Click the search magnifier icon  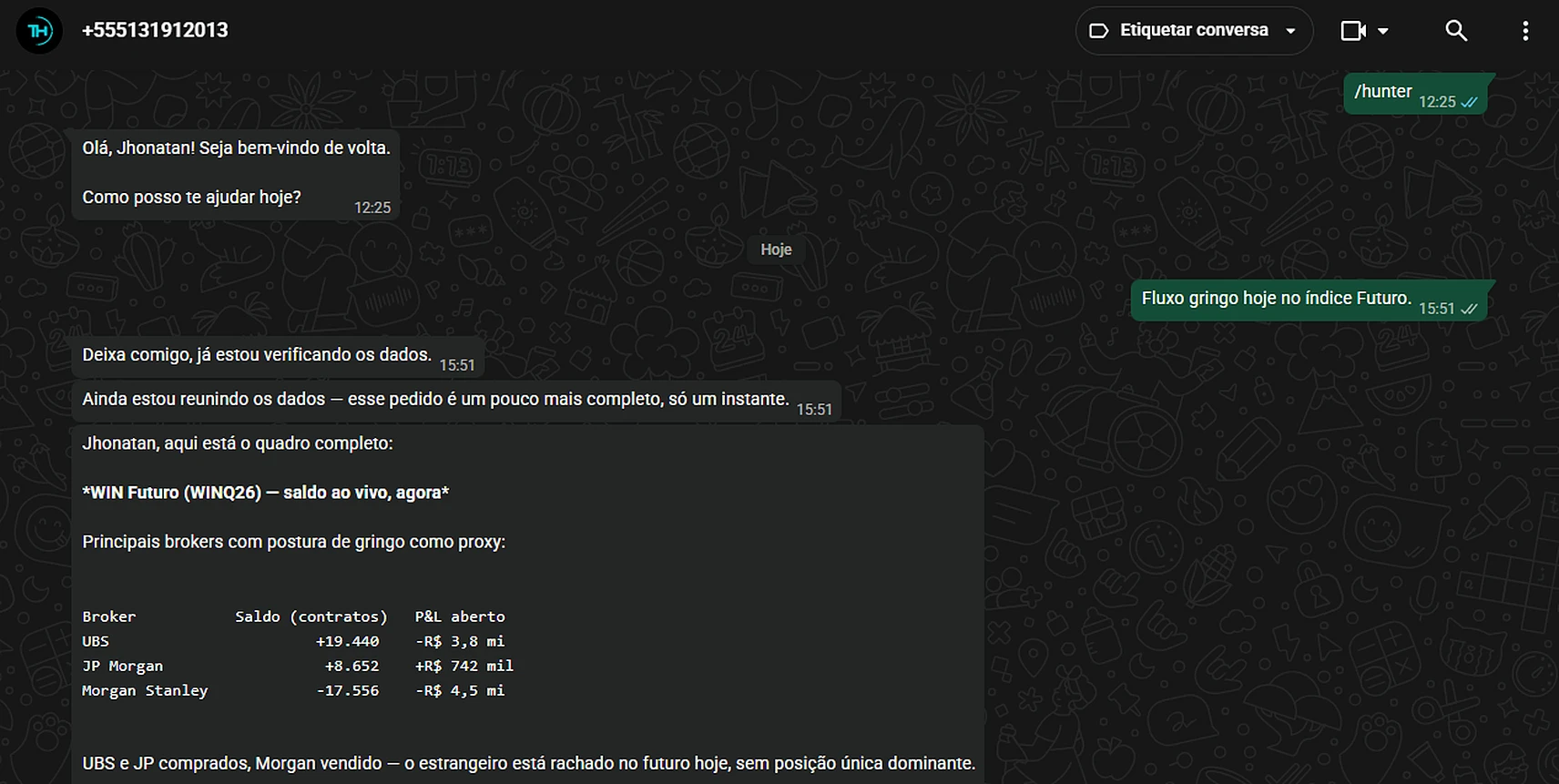tap(1456, 31)
